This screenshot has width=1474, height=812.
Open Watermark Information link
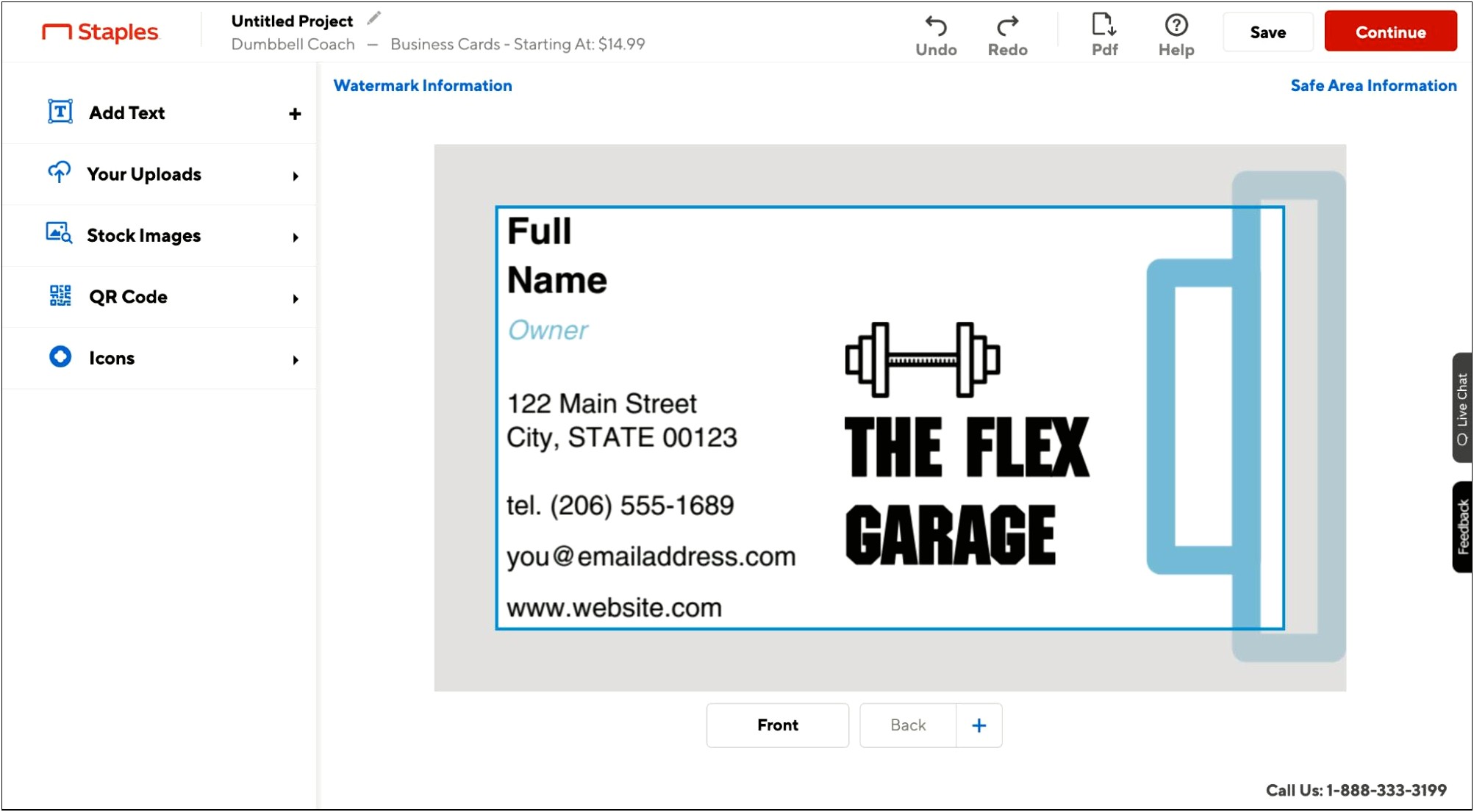423,85
